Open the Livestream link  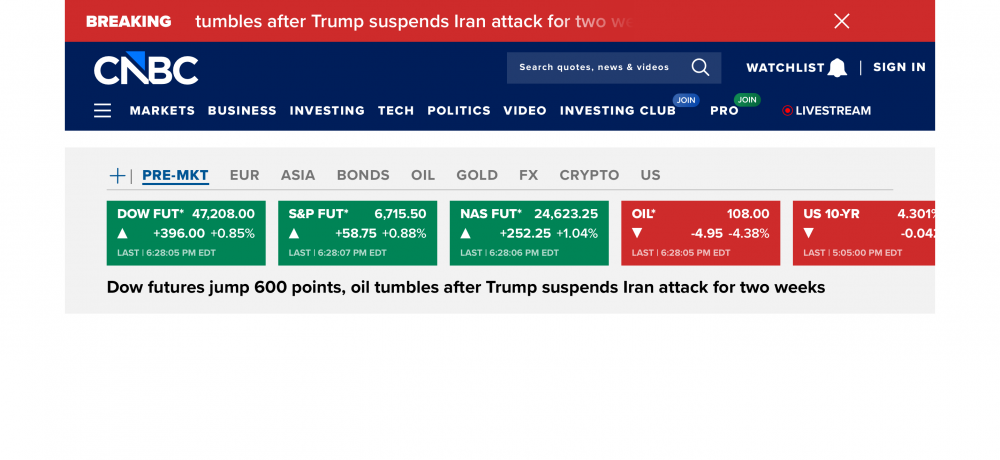[826, 111]
